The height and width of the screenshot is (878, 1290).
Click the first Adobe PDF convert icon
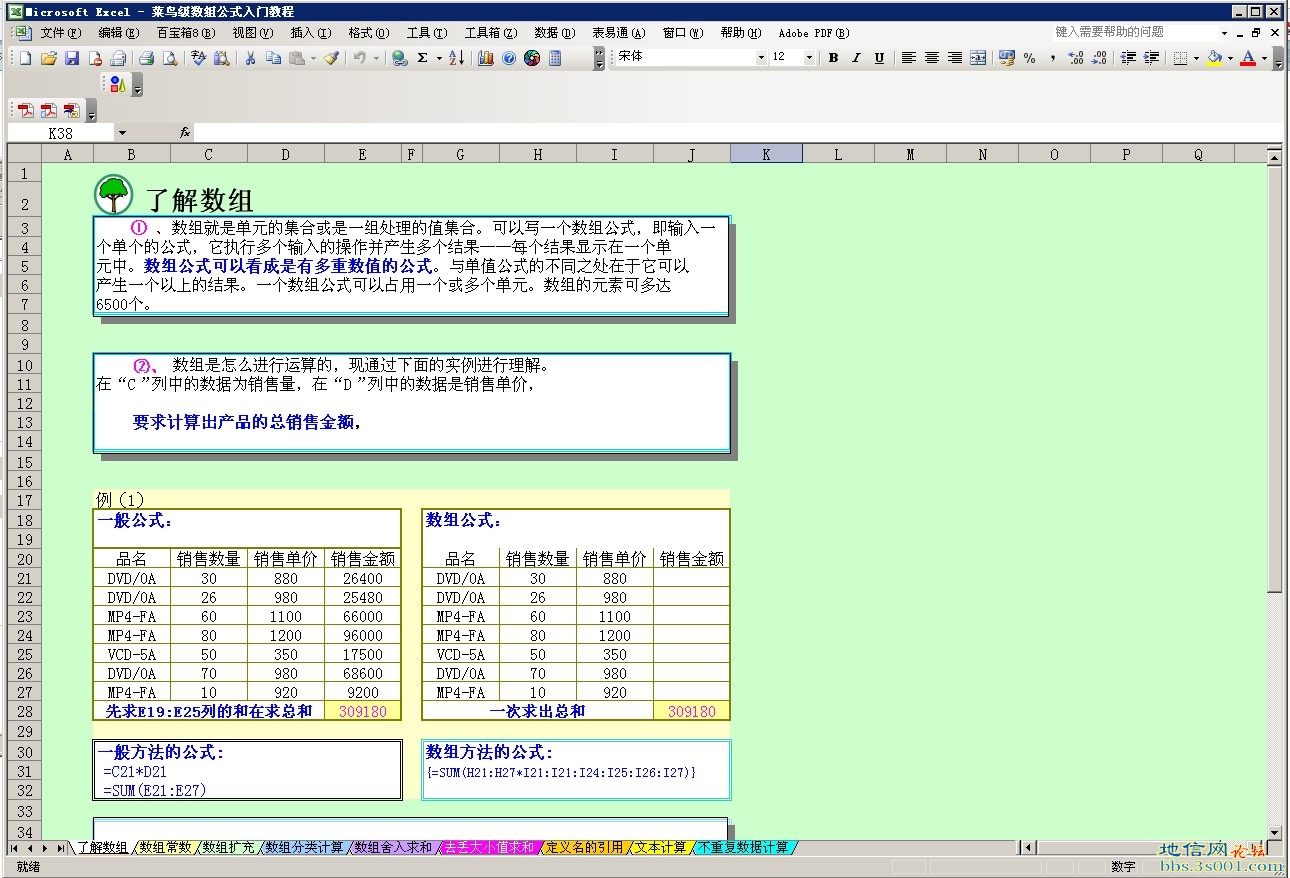click(x=27, y=110)
